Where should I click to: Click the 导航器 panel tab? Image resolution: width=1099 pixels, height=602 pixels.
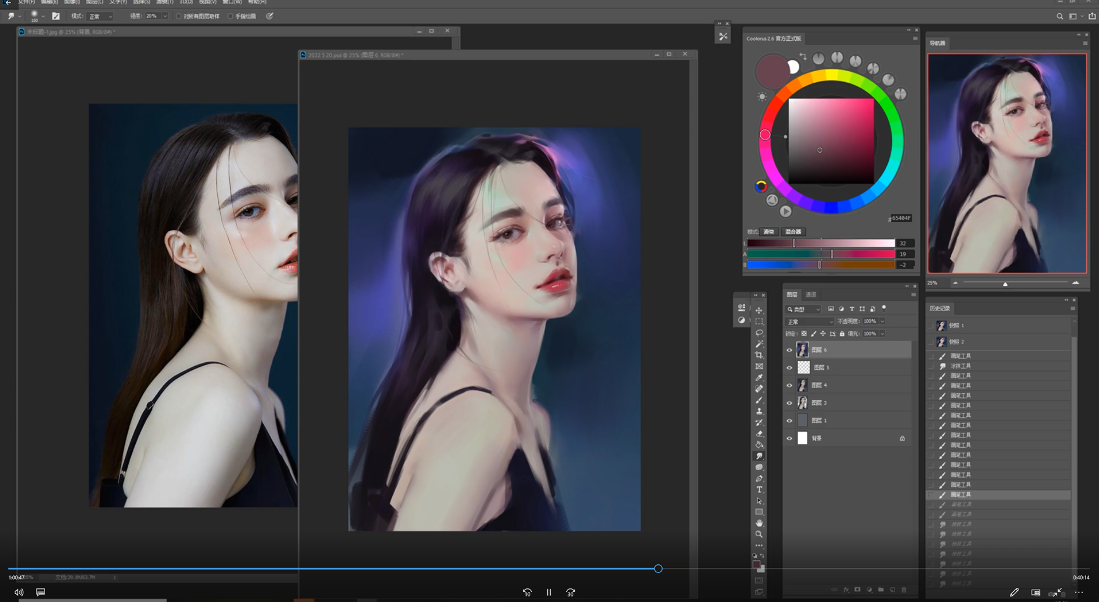(937, 43)
